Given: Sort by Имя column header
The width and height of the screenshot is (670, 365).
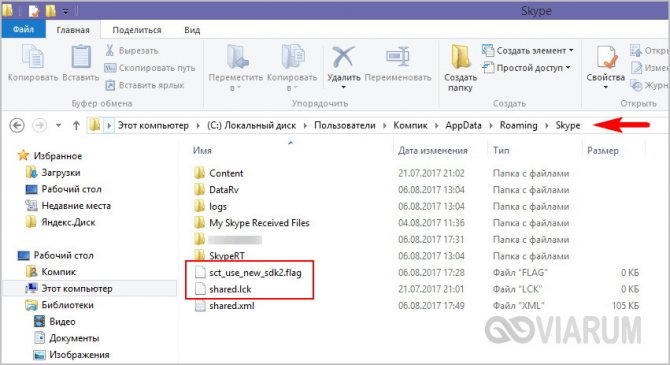Looking at the screenshot, I should [202, 150].
